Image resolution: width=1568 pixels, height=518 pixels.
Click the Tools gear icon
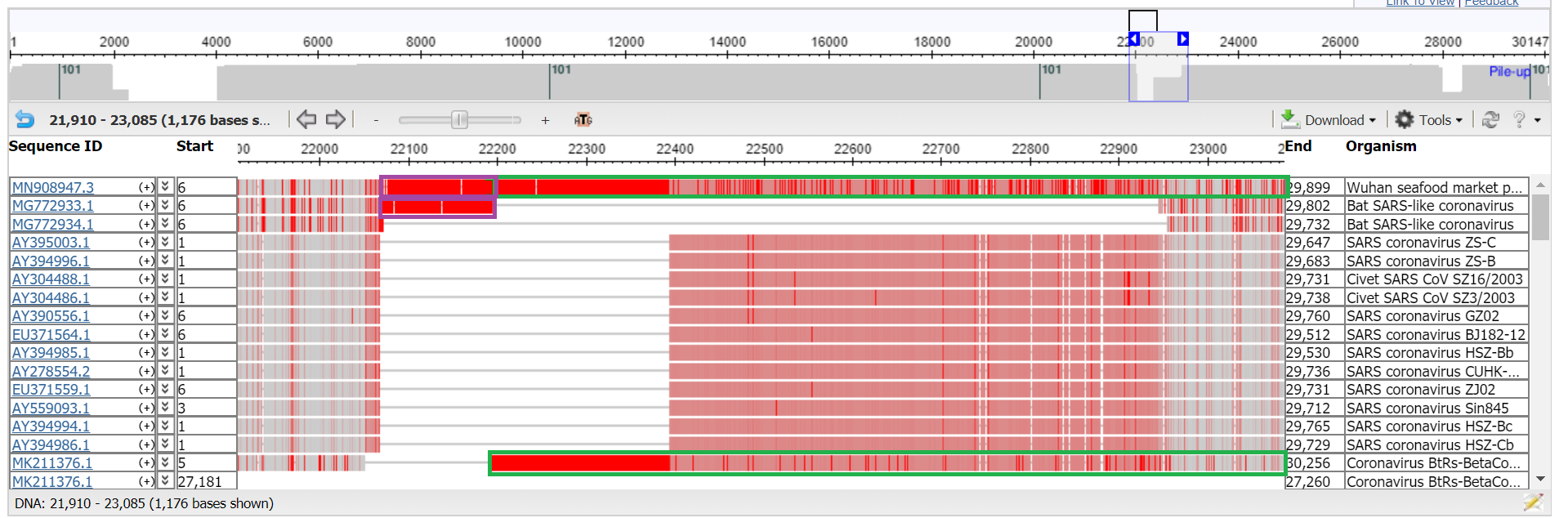(1404, 119)
